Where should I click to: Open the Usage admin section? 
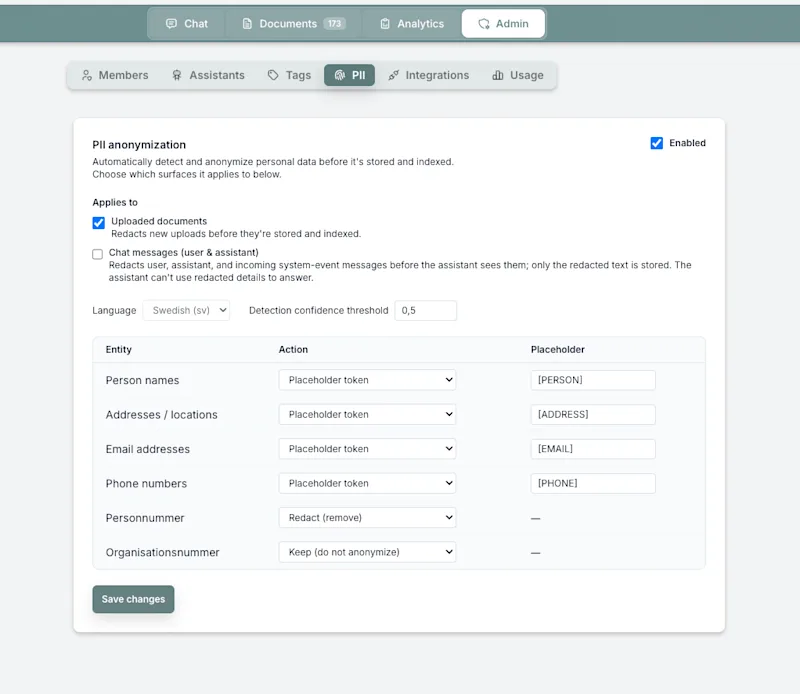click(x=518, y=75)
